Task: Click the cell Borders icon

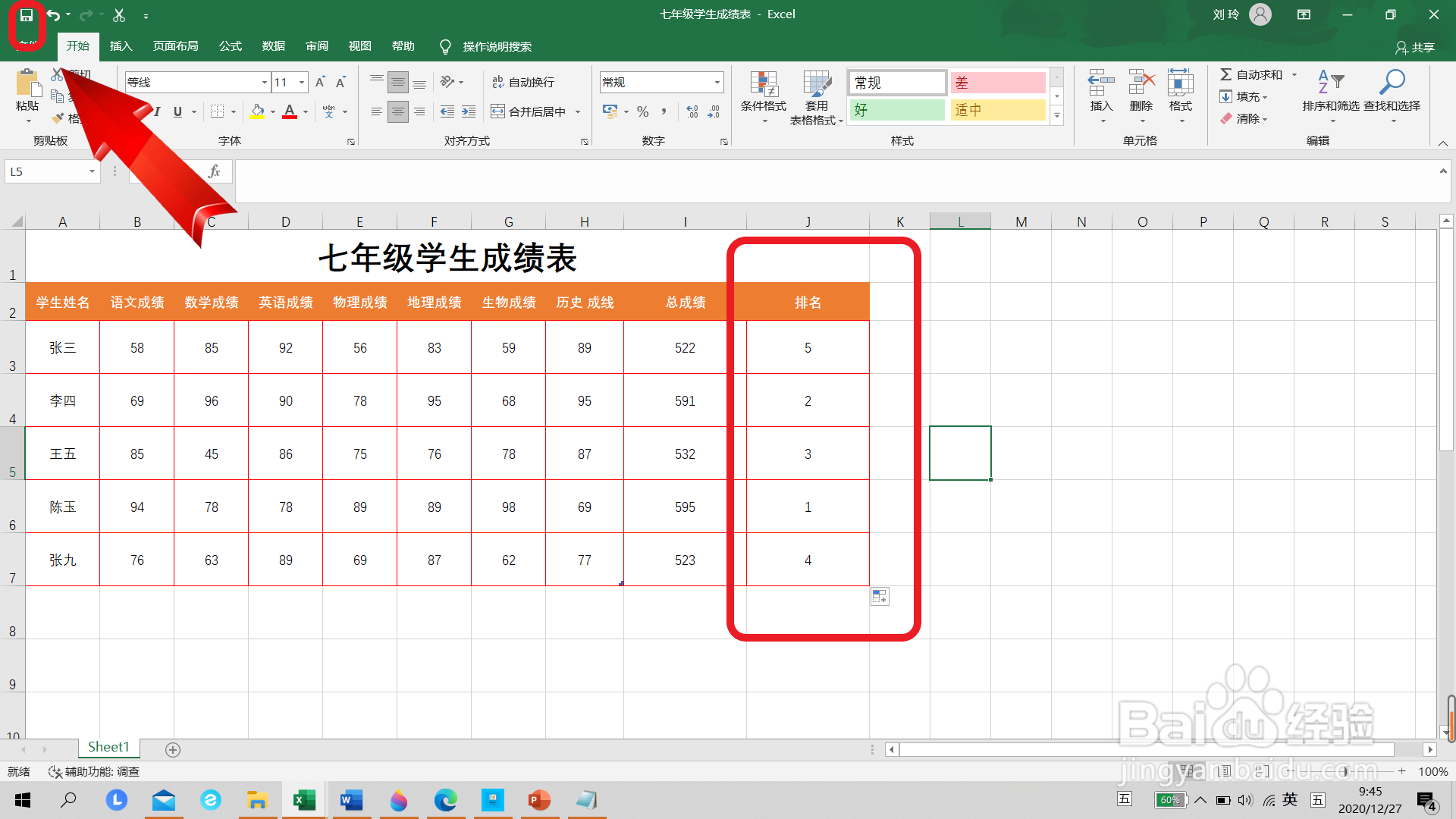Action: pos(218,111)
